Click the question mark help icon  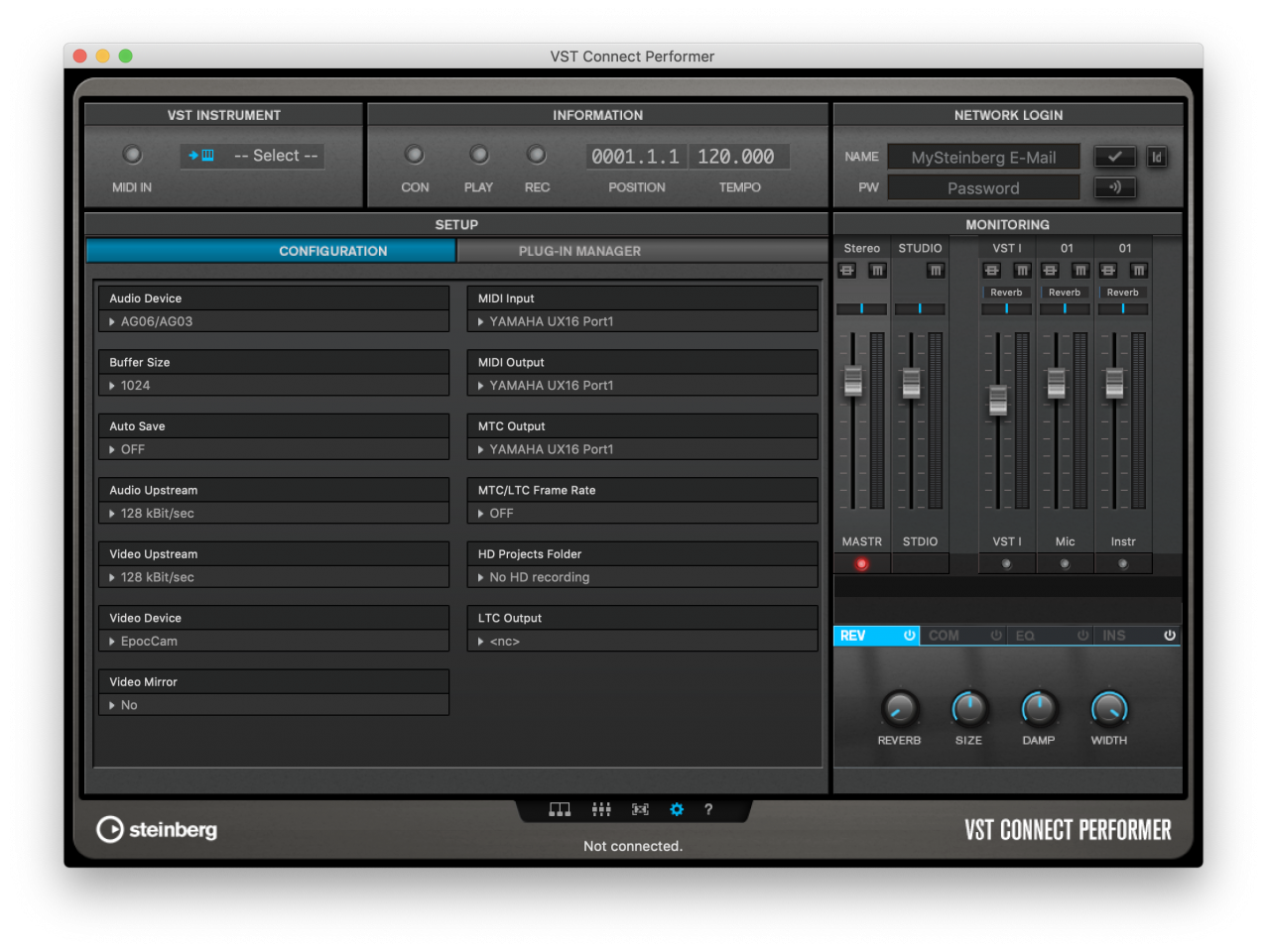pos(708,809)
